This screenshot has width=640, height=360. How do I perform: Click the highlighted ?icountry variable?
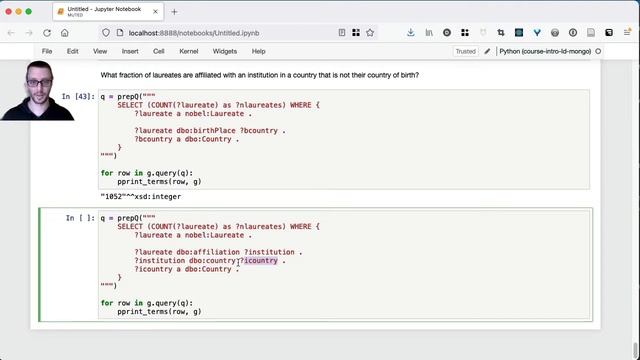pos(261,260)
